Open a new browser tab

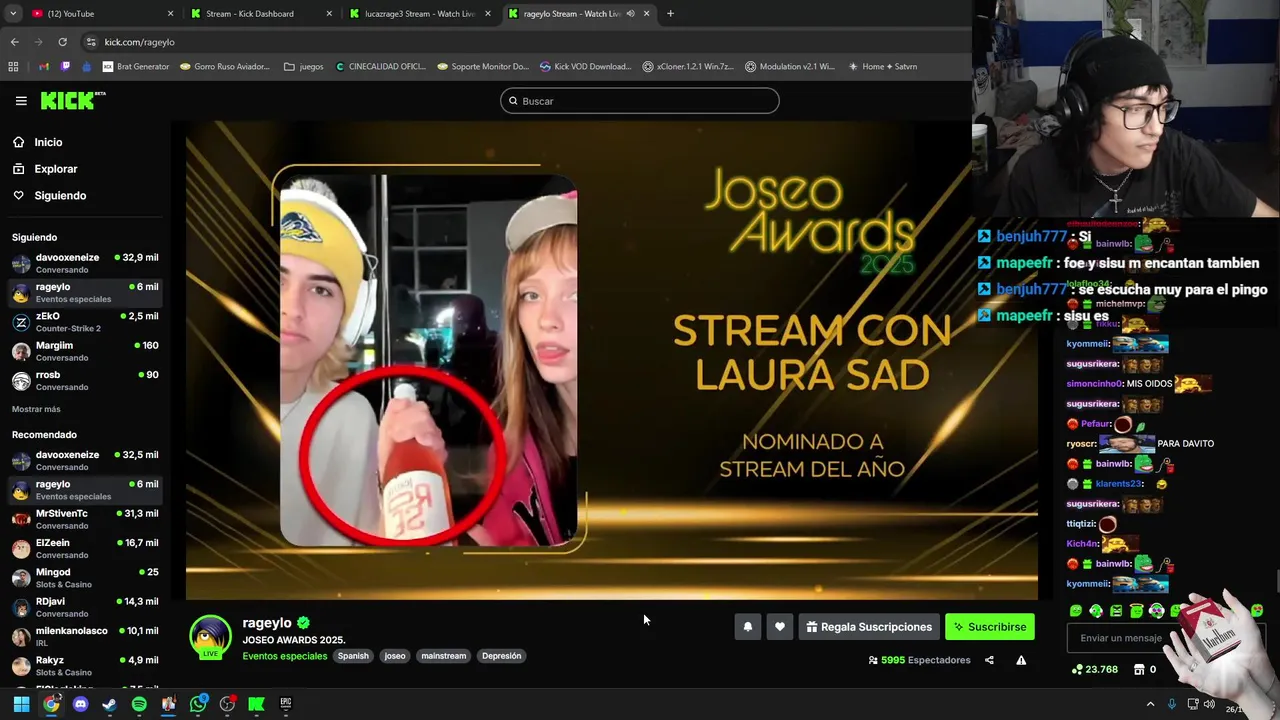[x=670, y=14]
